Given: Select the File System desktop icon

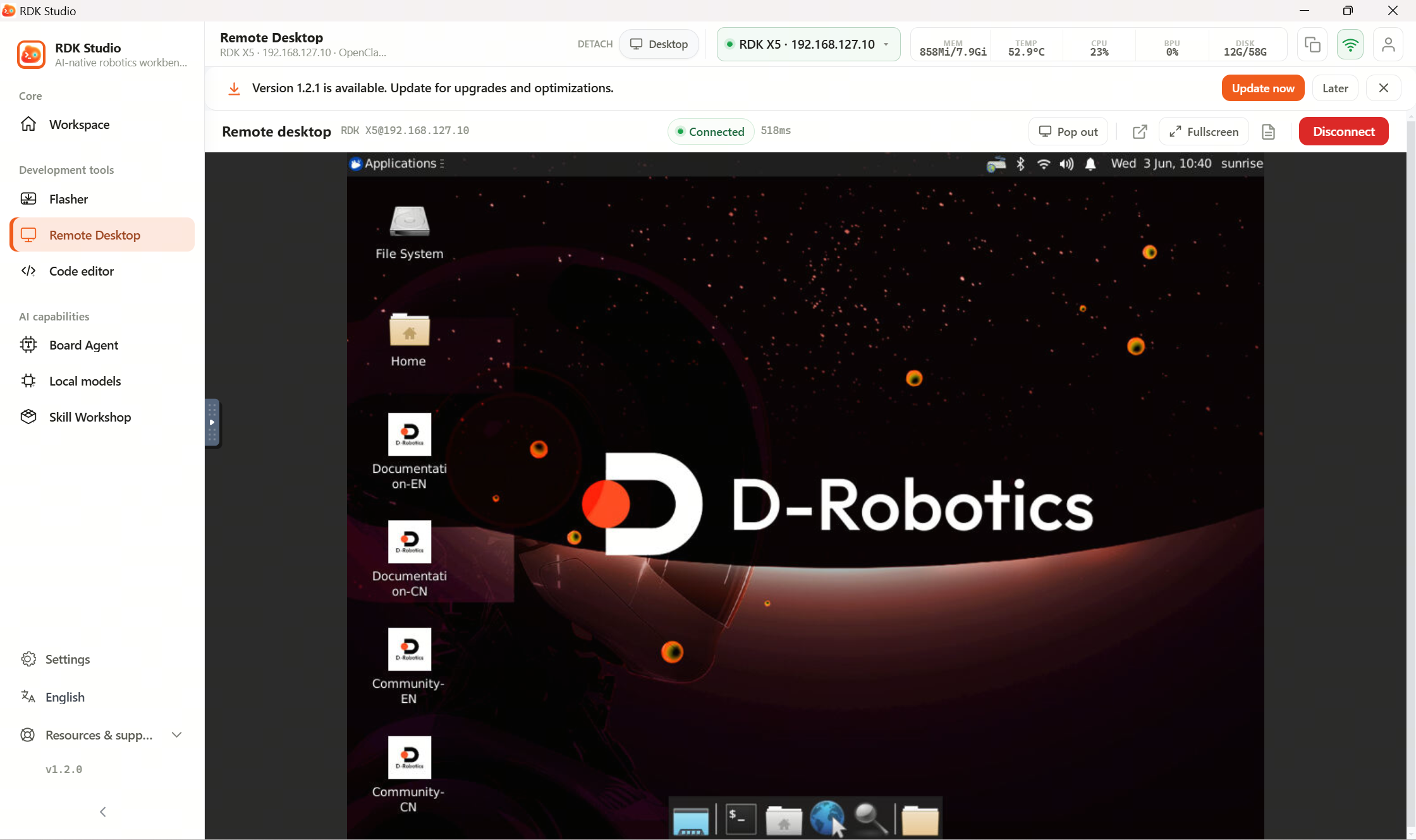Looking at the screenshot, I should point(409,233).
